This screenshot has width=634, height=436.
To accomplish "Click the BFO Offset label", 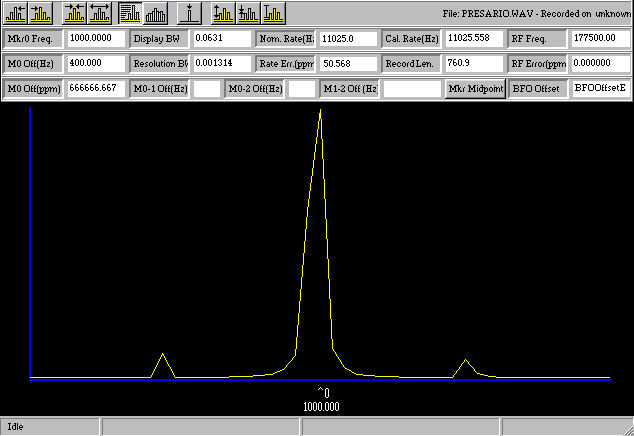I will pos(537,89).
